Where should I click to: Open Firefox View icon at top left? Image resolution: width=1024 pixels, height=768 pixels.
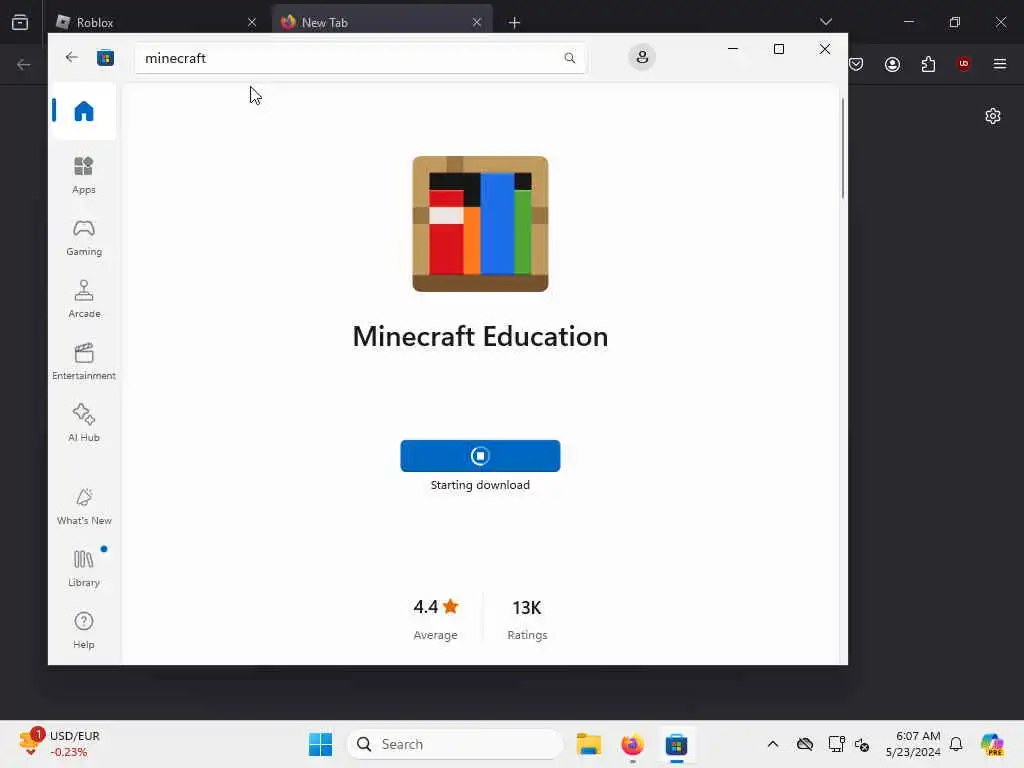20,22
